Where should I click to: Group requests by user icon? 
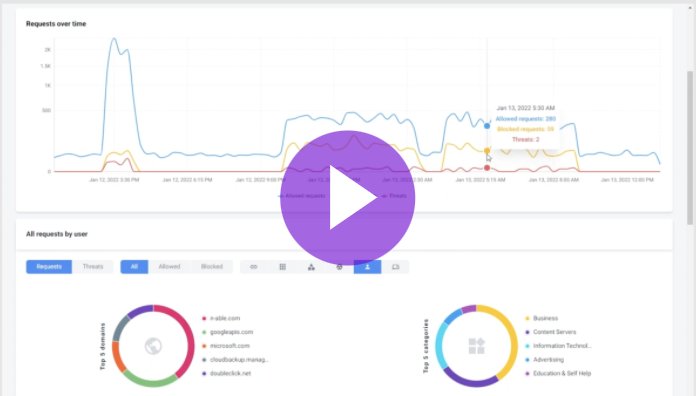(368, 267)
